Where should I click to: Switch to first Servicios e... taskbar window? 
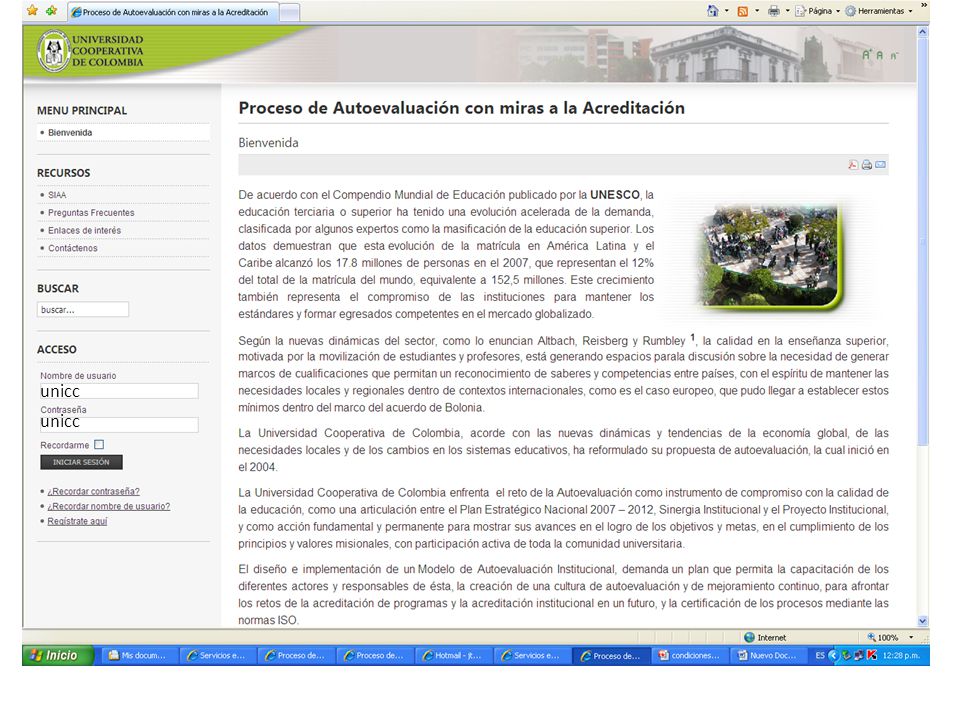pyautogui.click(x=217, y=655)
